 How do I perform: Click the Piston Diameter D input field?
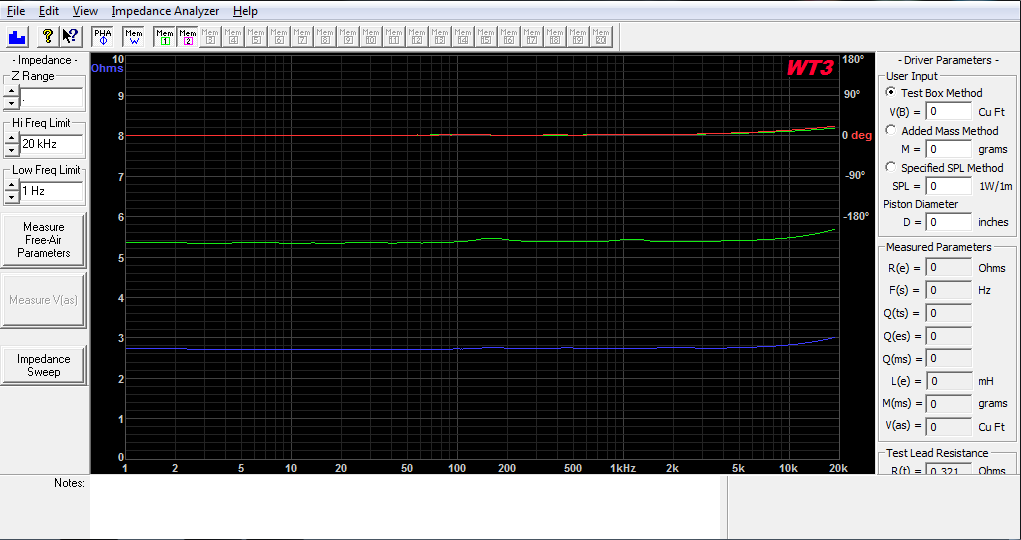tap(949, 222)
